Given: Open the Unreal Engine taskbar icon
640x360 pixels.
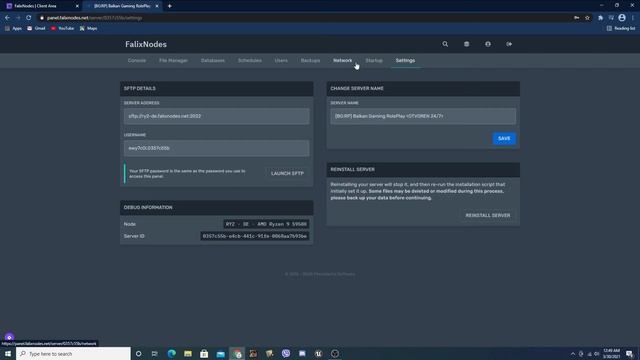Looking at the screenshot, I should [x=318, y=353].
